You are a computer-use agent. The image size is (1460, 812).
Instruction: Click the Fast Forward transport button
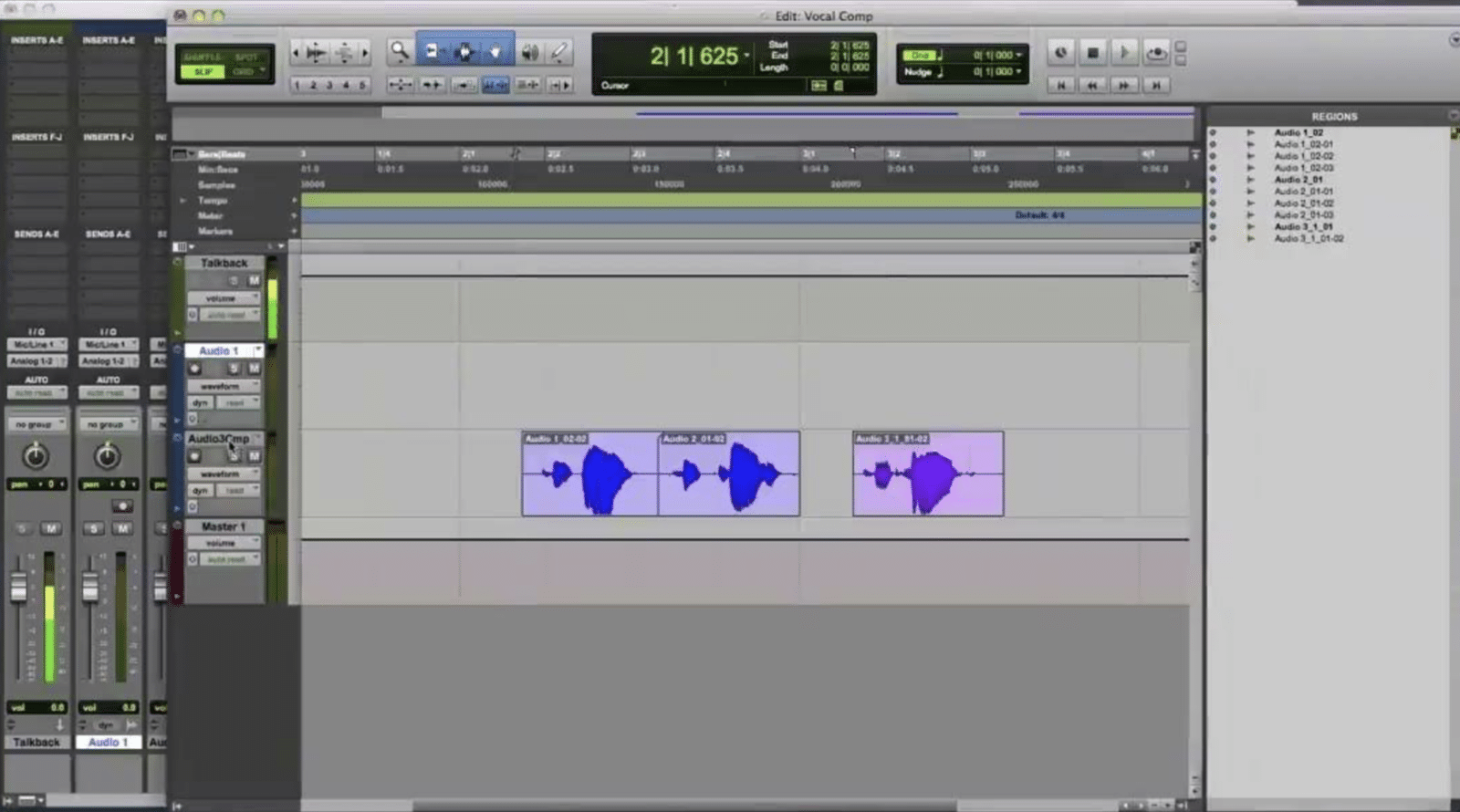pyautogui.click(x=1124, y=85)
